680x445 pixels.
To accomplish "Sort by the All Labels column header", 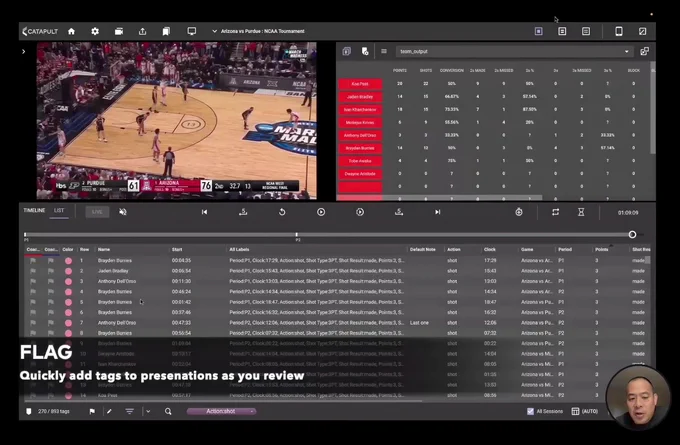I will click(x=239, y=249).
